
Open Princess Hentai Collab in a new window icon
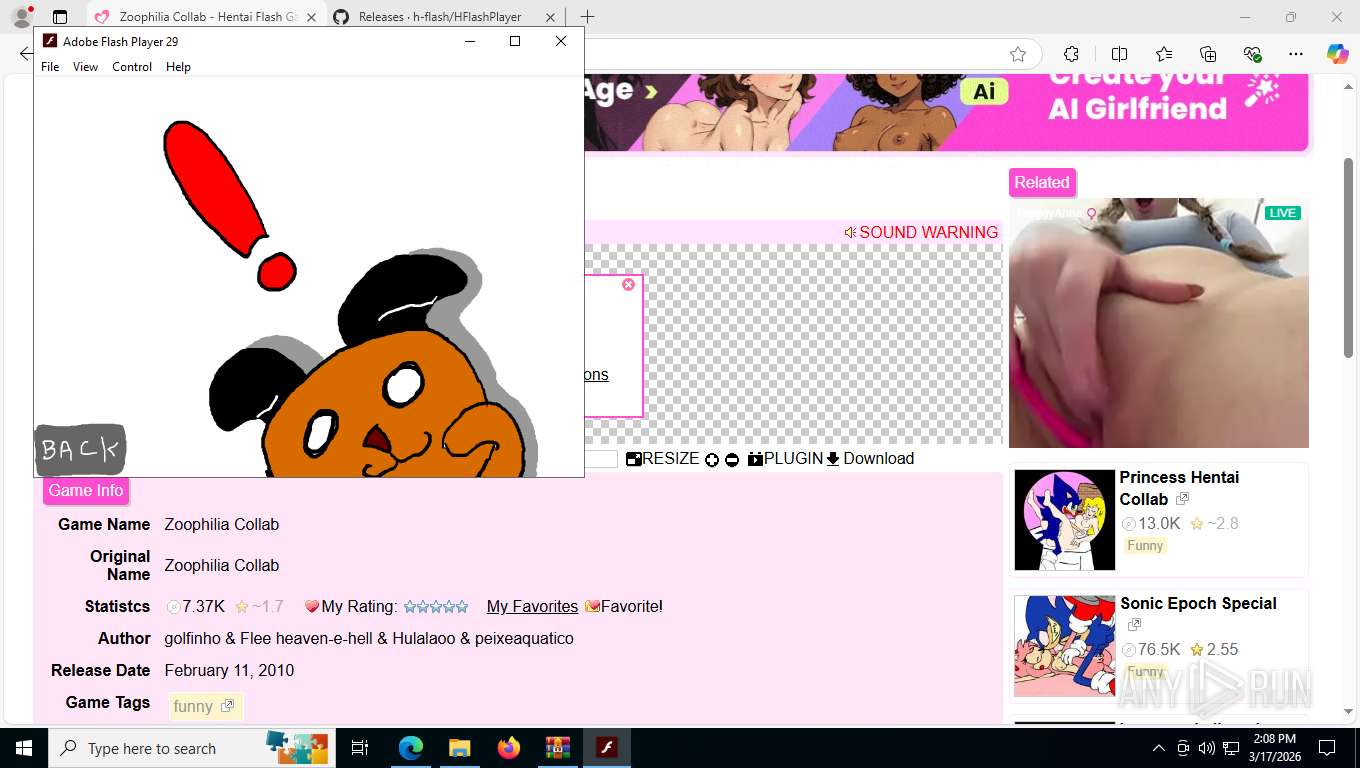coord(1182,499)
